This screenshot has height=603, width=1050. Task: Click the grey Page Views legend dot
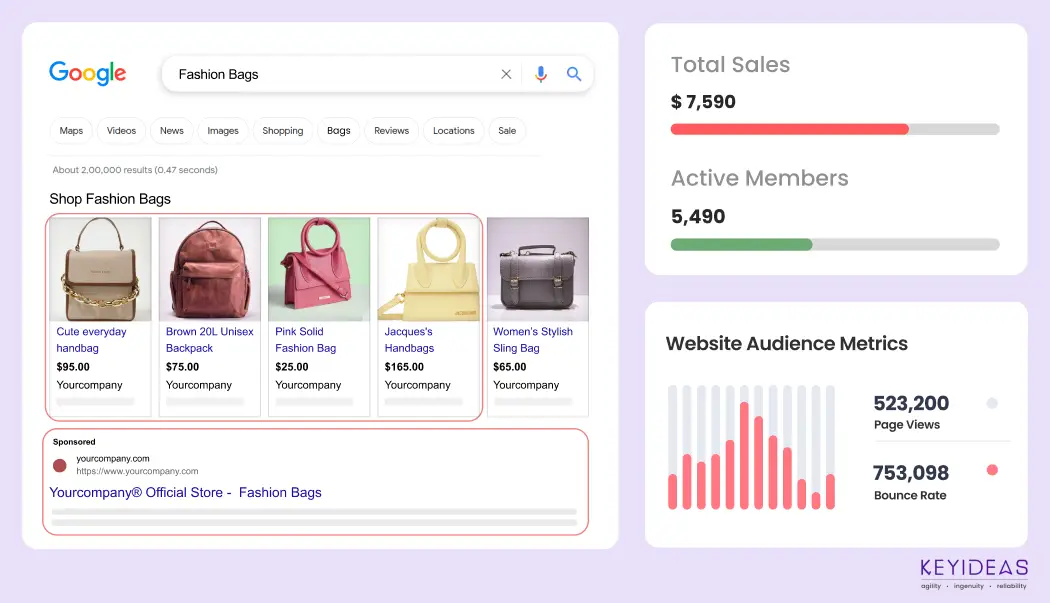(992, 403)
